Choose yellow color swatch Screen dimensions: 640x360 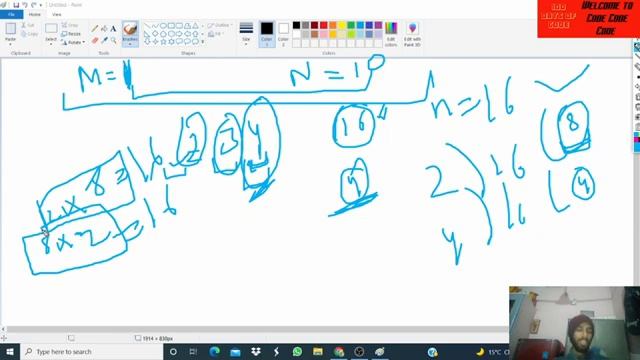[342, 25]
